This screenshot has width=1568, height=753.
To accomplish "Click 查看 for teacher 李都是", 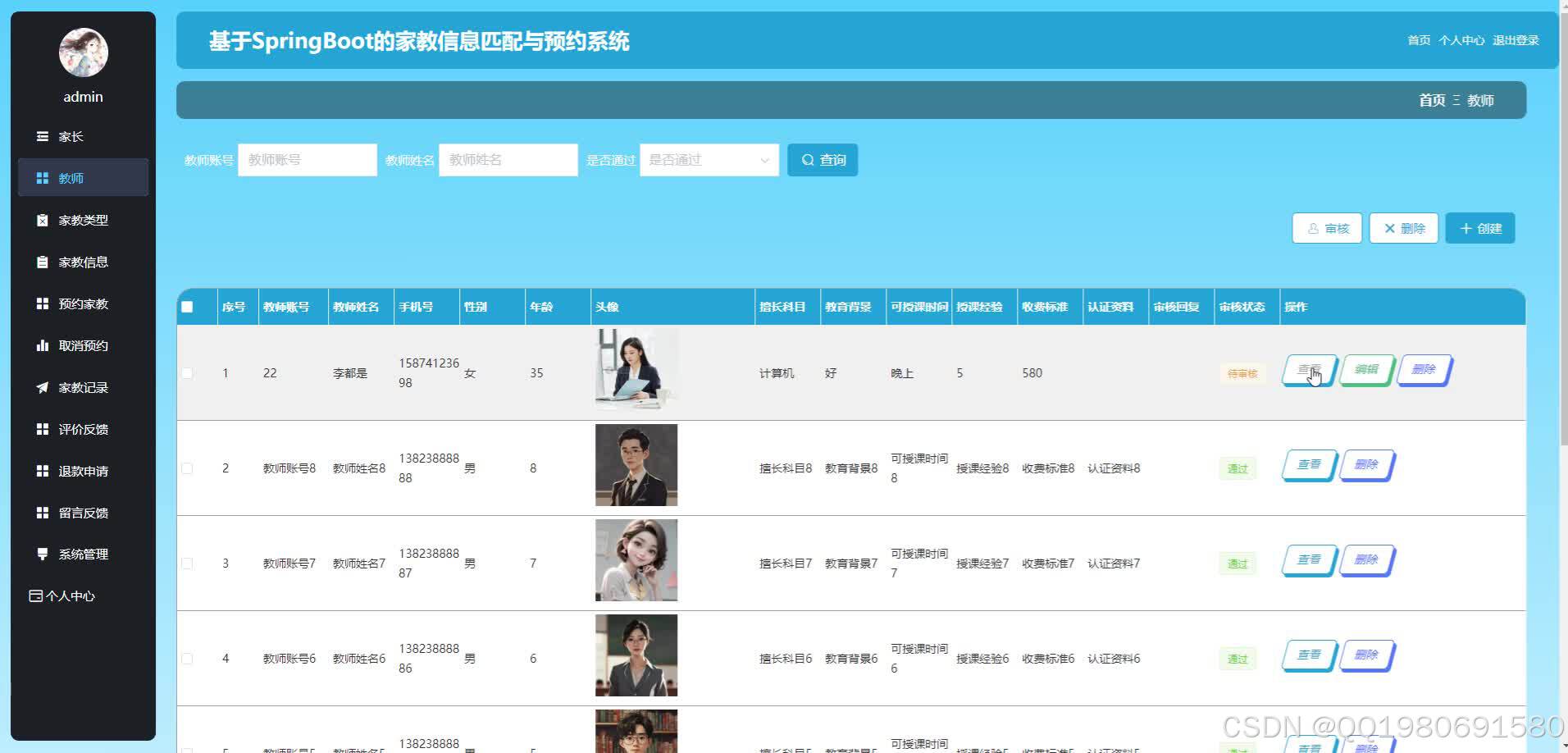I will 1310,370.
